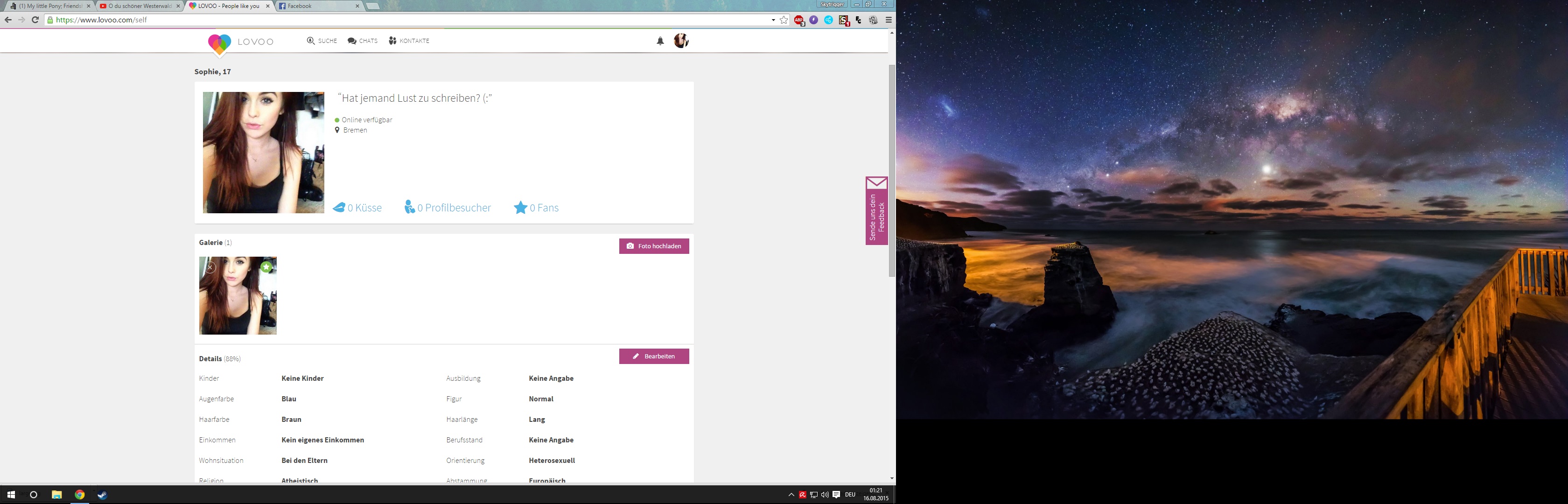Switch to the O du schöner Westerwald tab

[140, 6]
